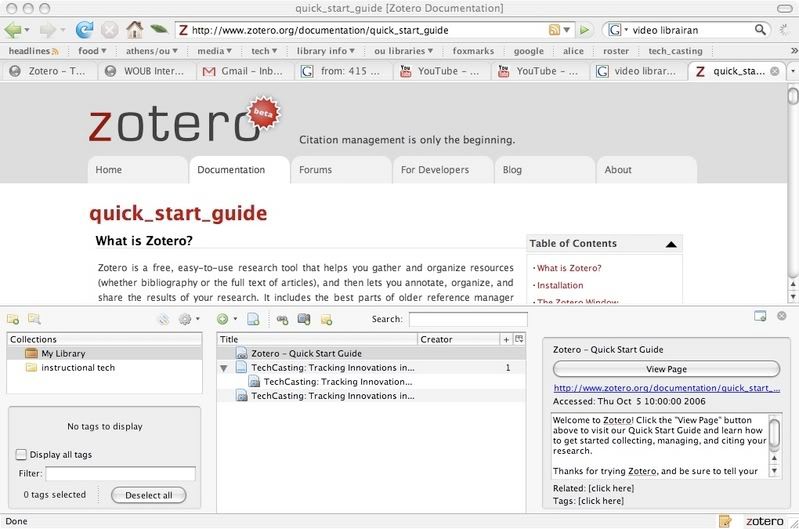
Task: Click the Deselect all button
Action: (x=149, y=495)
